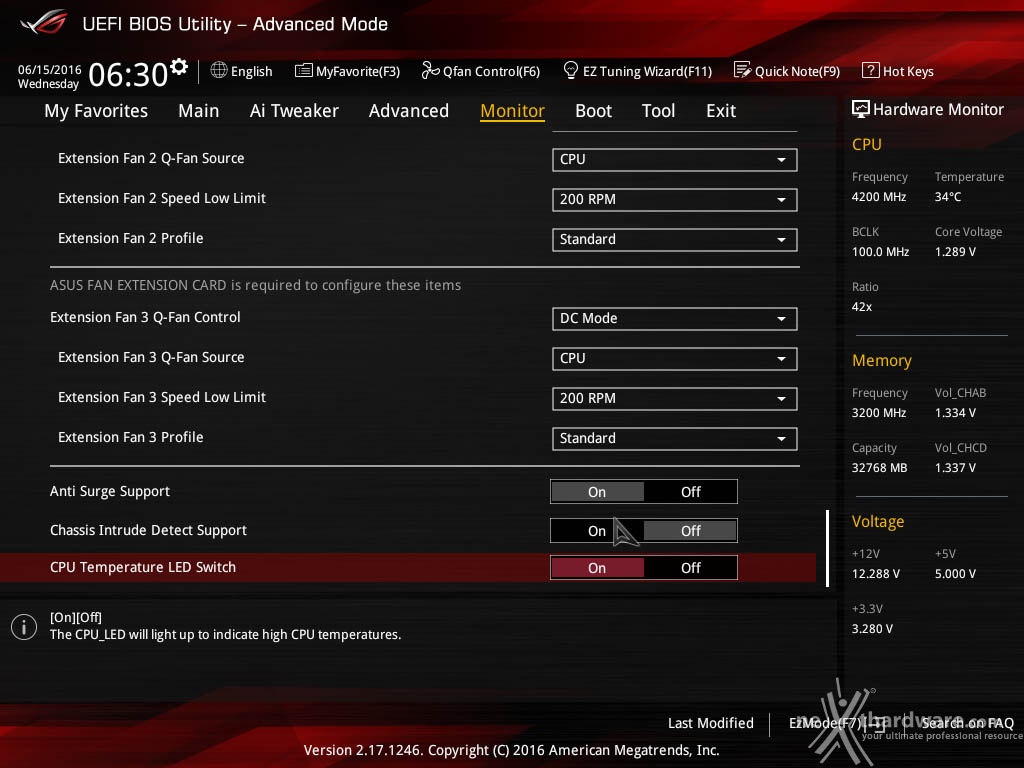Select the Extension Fan 3 Profile label
This screenshot has height=768, width=1024.
131,437
